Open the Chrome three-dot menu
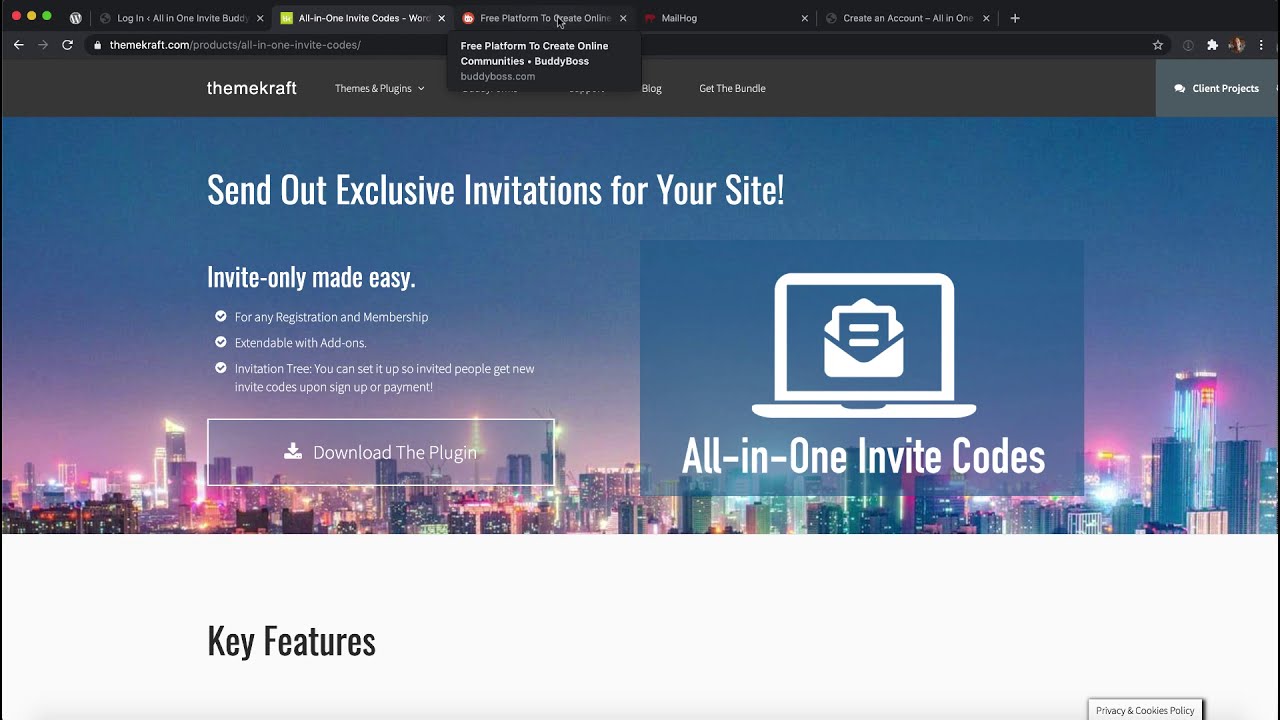 click(x=1262, y=45)
